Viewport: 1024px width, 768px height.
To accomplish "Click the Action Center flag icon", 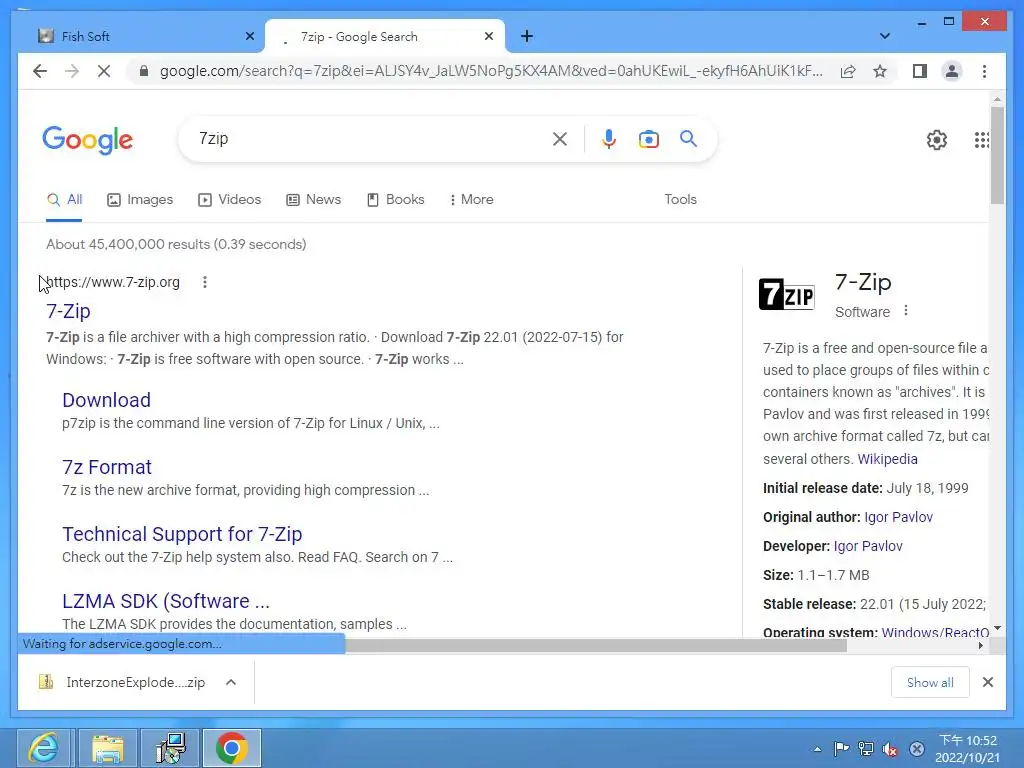I will tap(841, 749).
